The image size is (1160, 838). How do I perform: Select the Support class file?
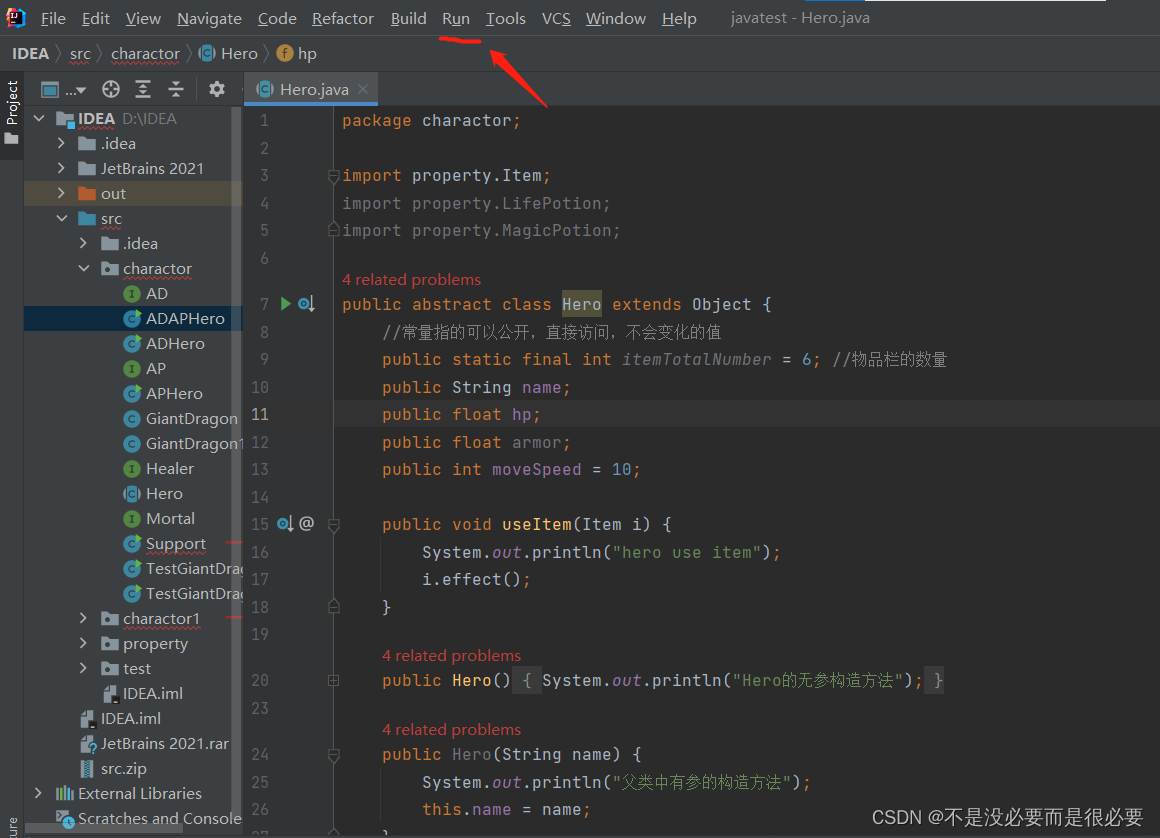coord(164,544)
